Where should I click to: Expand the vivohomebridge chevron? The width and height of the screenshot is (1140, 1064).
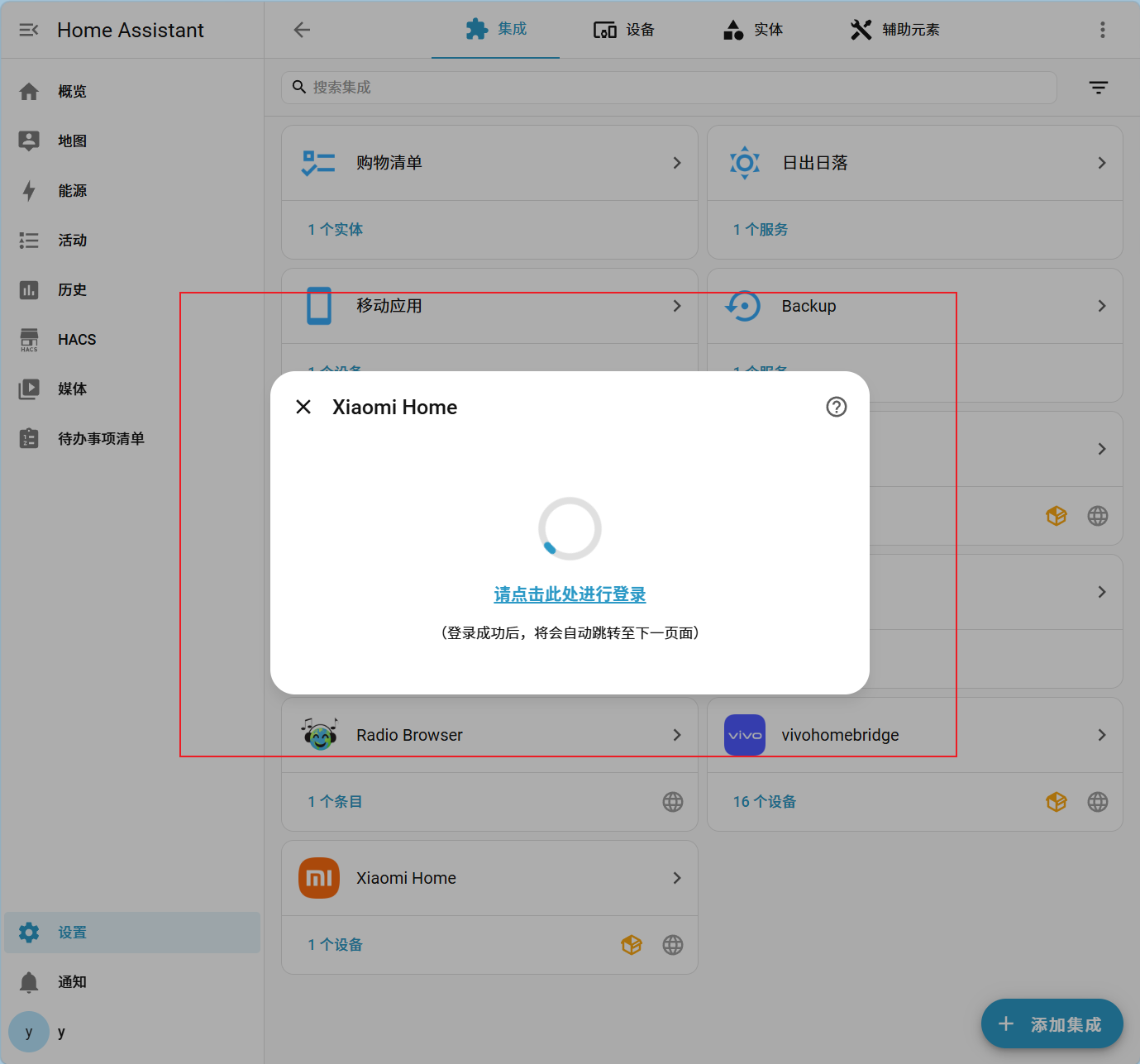1102,735
